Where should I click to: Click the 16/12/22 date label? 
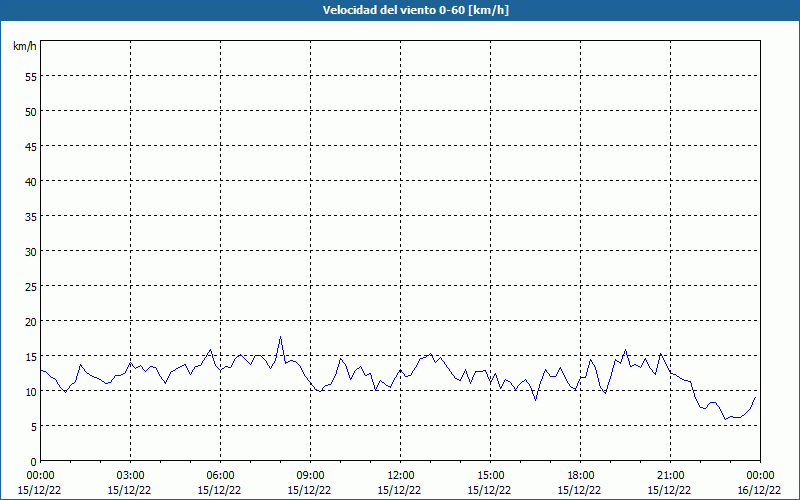759,490
